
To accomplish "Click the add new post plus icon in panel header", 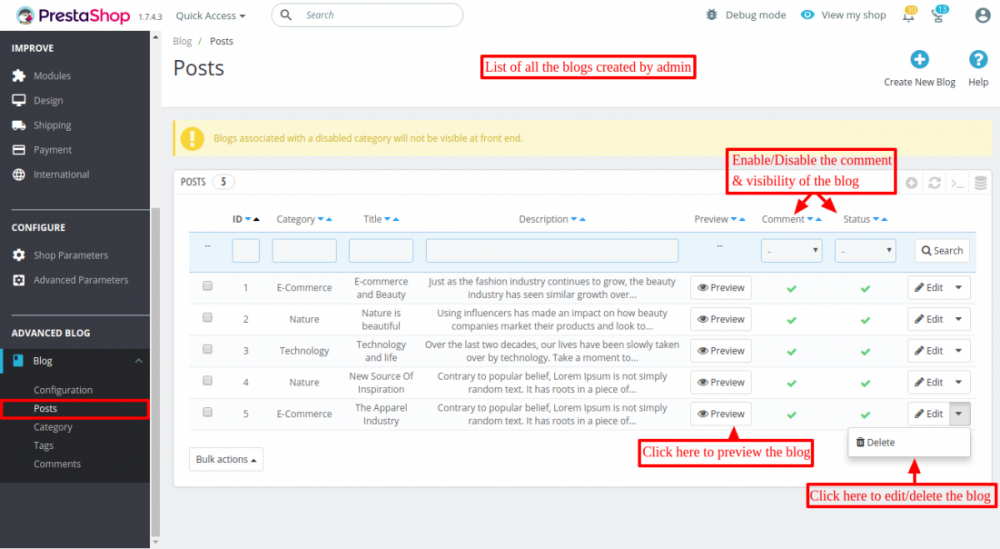I will 911,183.
